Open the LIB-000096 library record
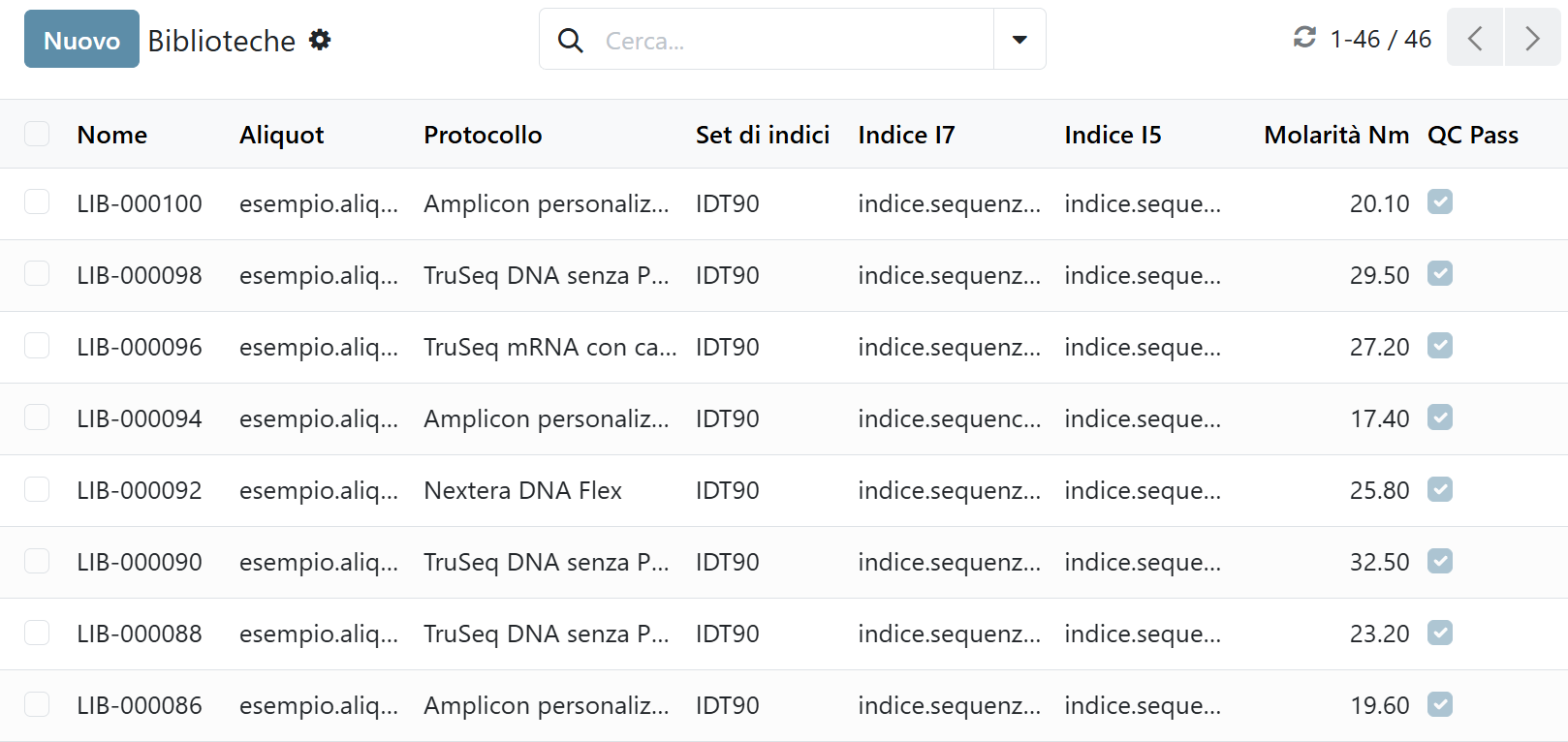The width and height of the screenshot is (1568, 742). click(140, 347)
